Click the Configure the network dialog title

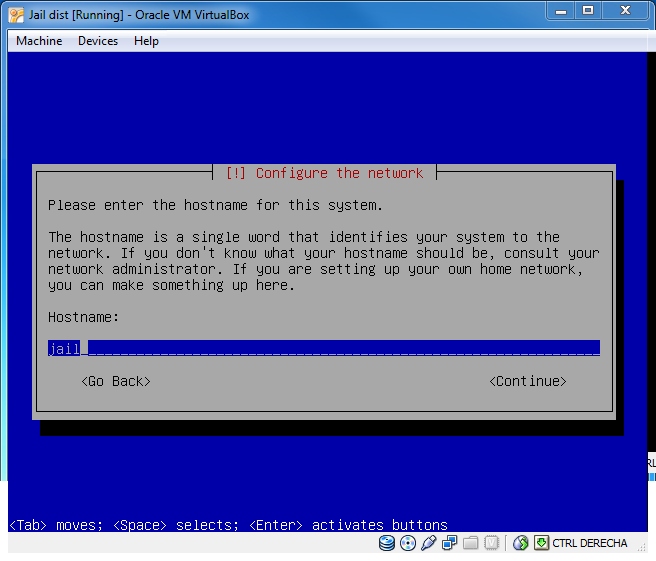(324, 173)
